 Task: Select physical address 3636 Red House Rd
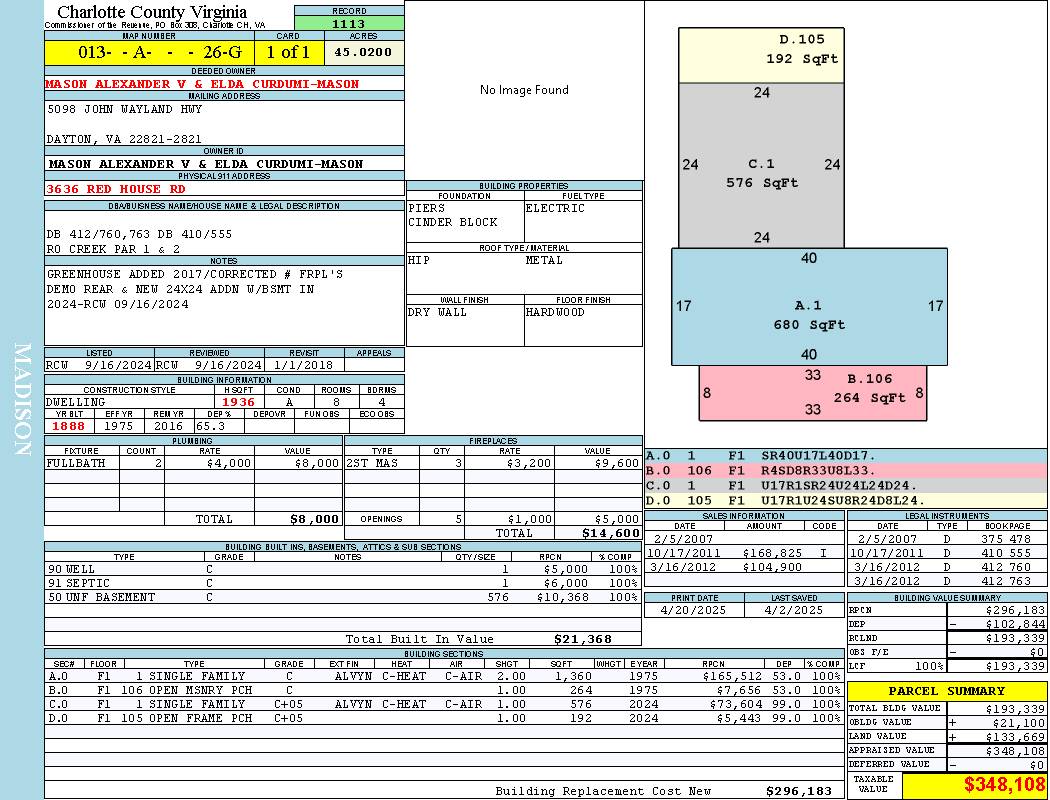coord(116,189)
